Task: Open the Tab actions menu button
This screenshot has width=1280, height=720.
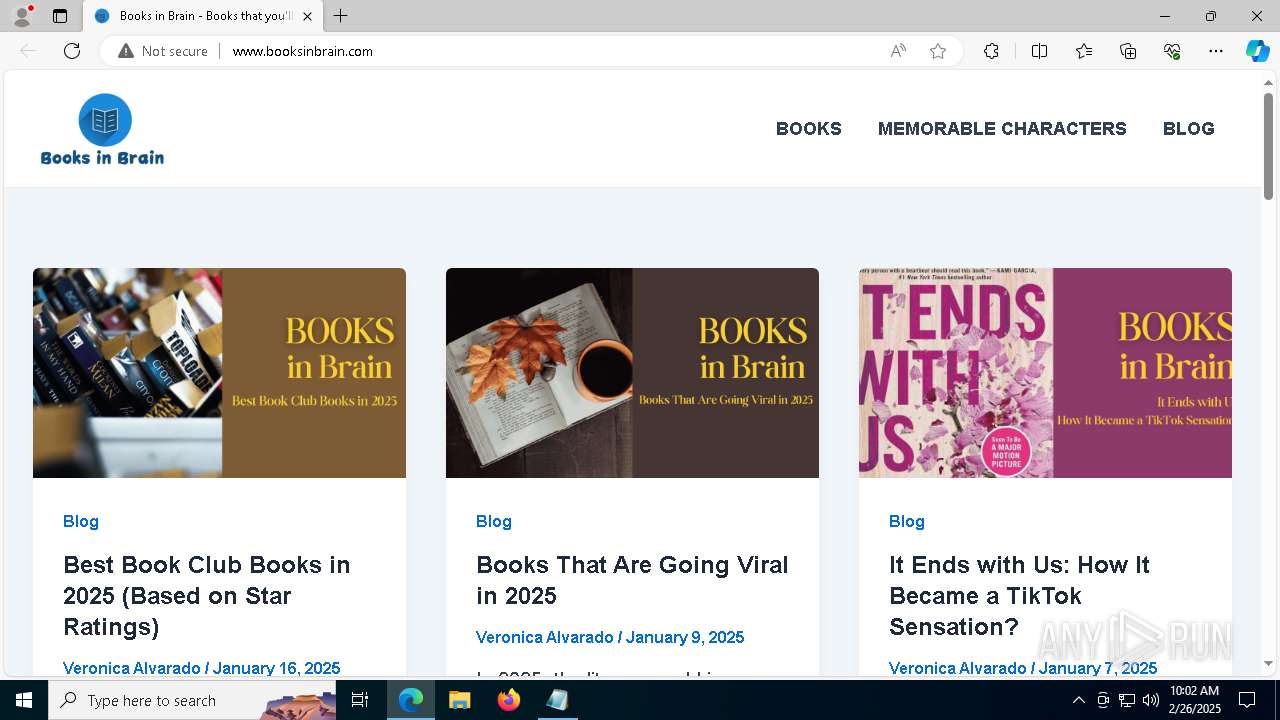Action: click(x=60, y=16)
